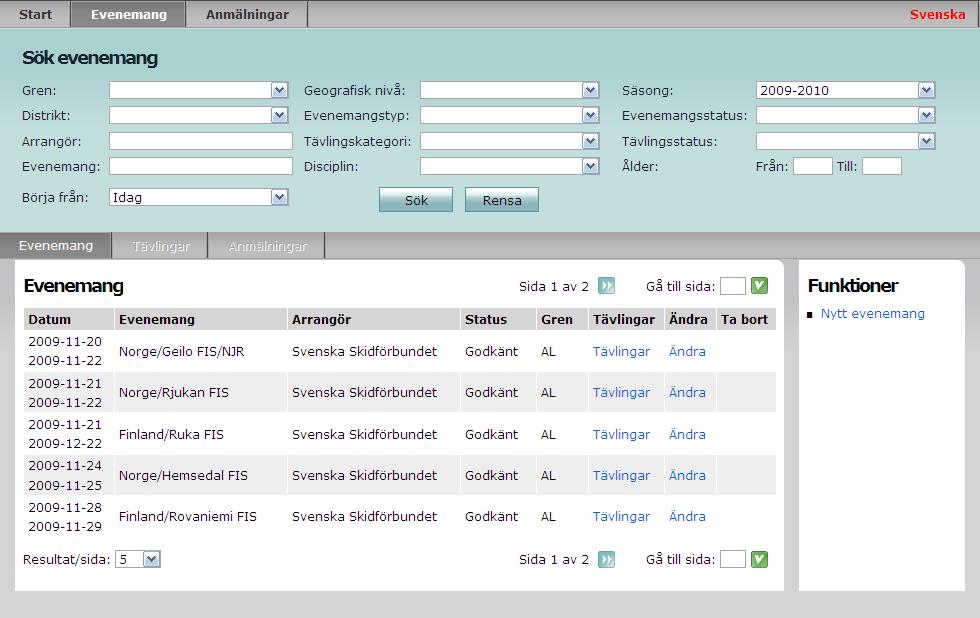
Task: Go to next page using top arrow icon
Action: [606, 286]
